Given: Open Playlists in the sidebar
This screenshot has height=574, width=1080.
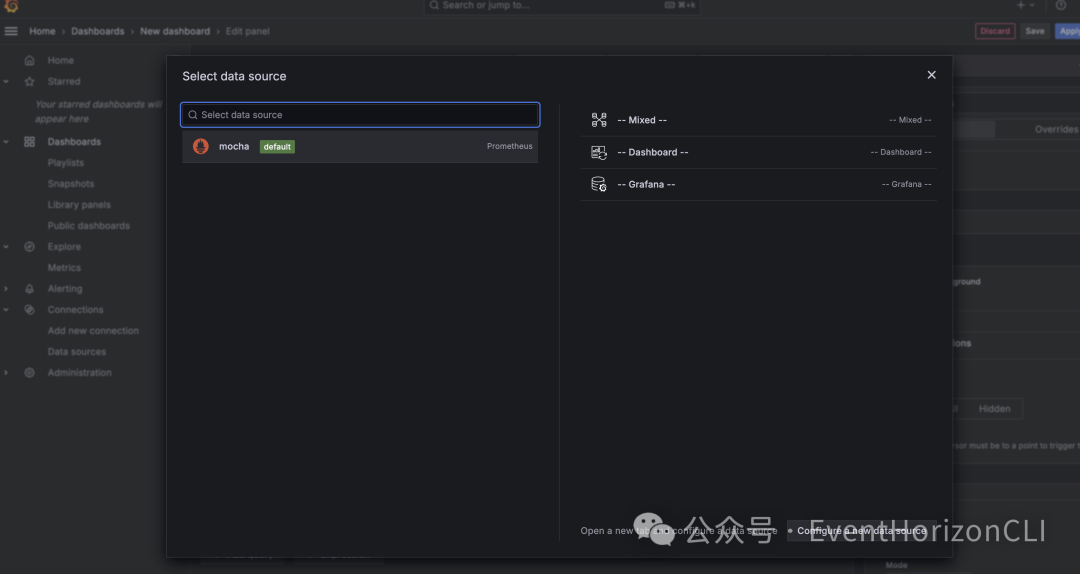Looking at the screenshot, I should point(65,163).
